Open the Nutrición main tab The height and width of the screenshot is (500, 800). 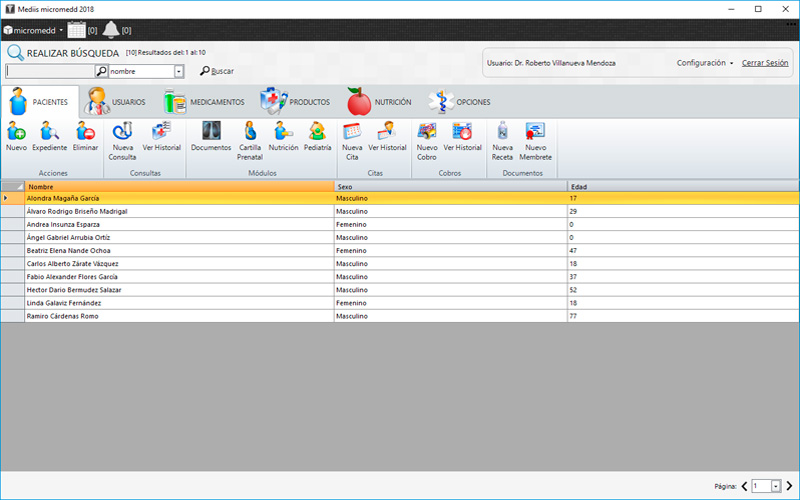coord(379,102)
